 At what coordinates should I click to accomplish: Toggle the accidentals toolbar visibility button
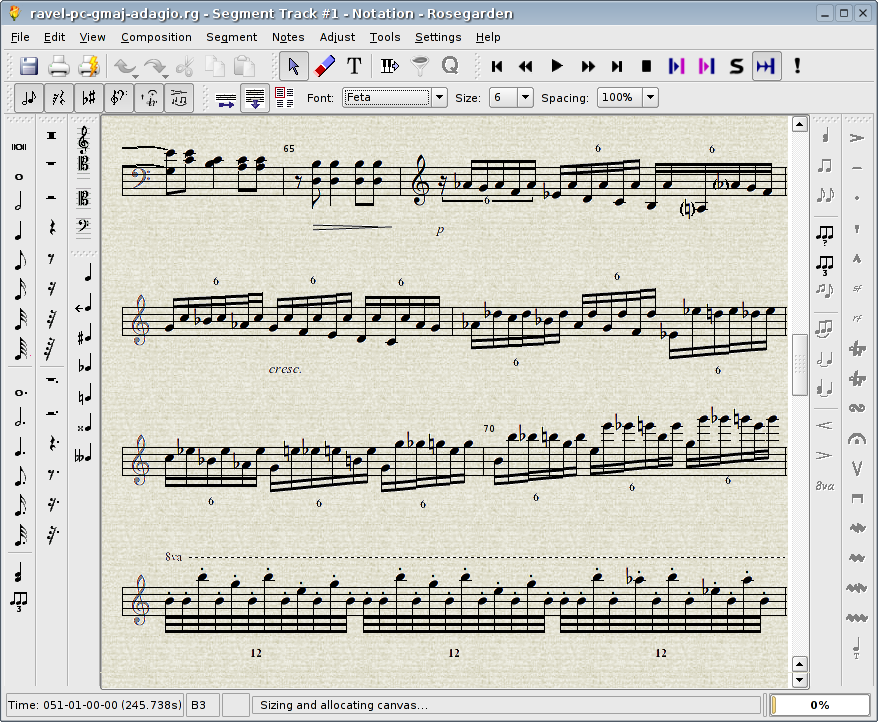[x=88, y=98]
